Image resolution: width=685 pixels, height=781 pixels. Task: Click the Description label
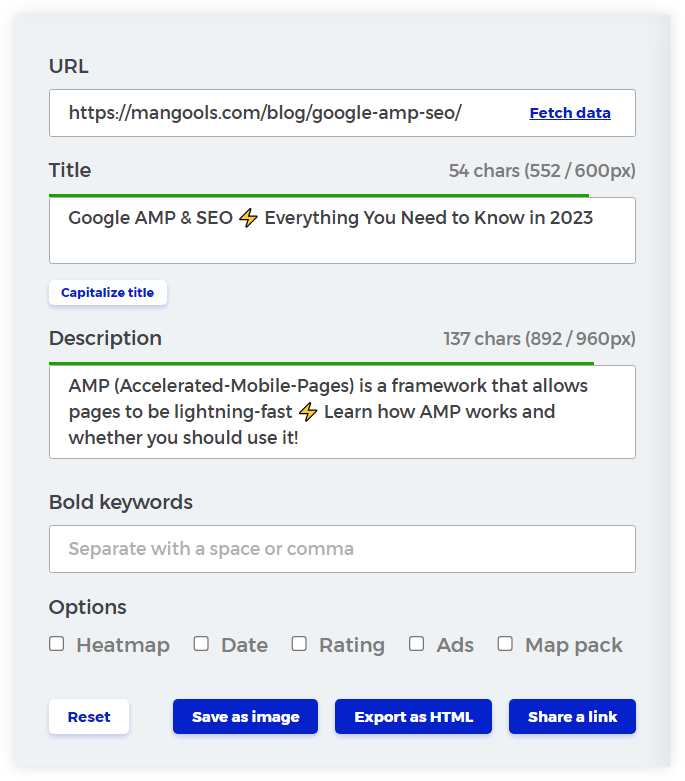coord(105,338)
